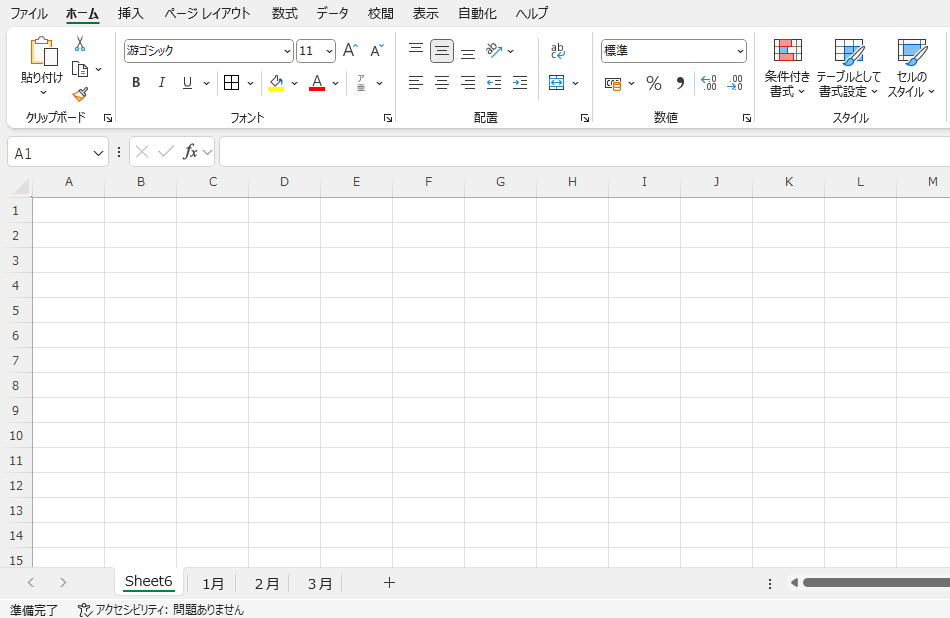Image resolution: width=950 pixels, height=618 pixels.
Task: Switch to the 挿入 tab
Action: pos(130,13)
